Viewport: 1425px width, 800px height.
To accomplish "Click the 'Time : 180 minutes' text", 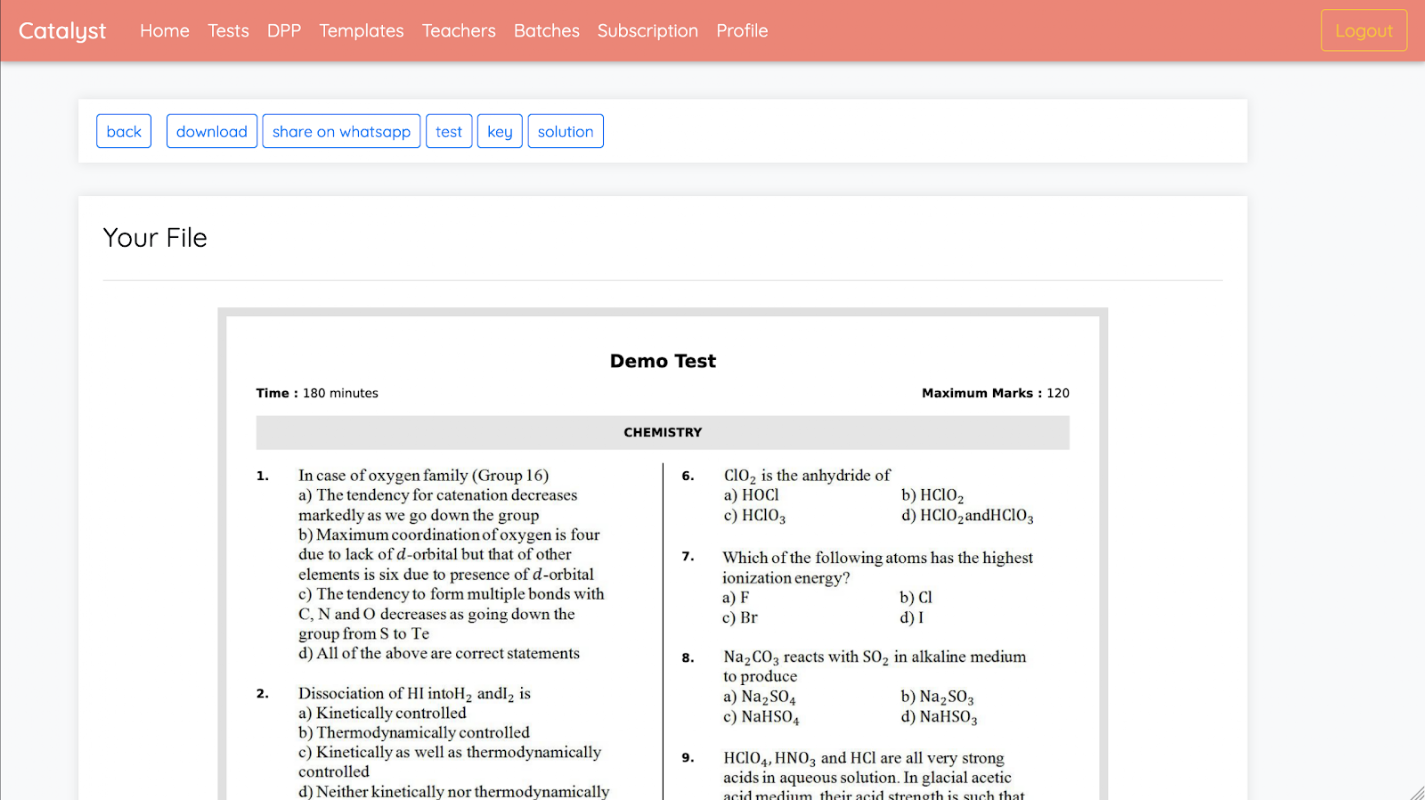I will pyautogui.click(x=317, y=393).
